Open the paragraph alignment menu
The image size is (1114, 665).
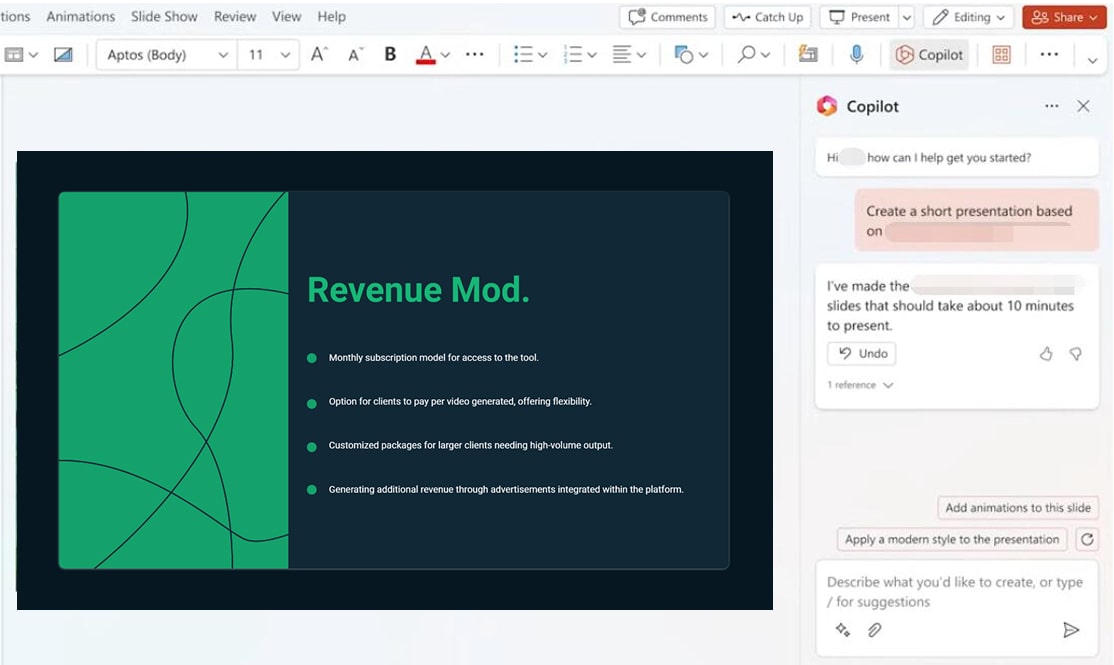pos(629,55)
